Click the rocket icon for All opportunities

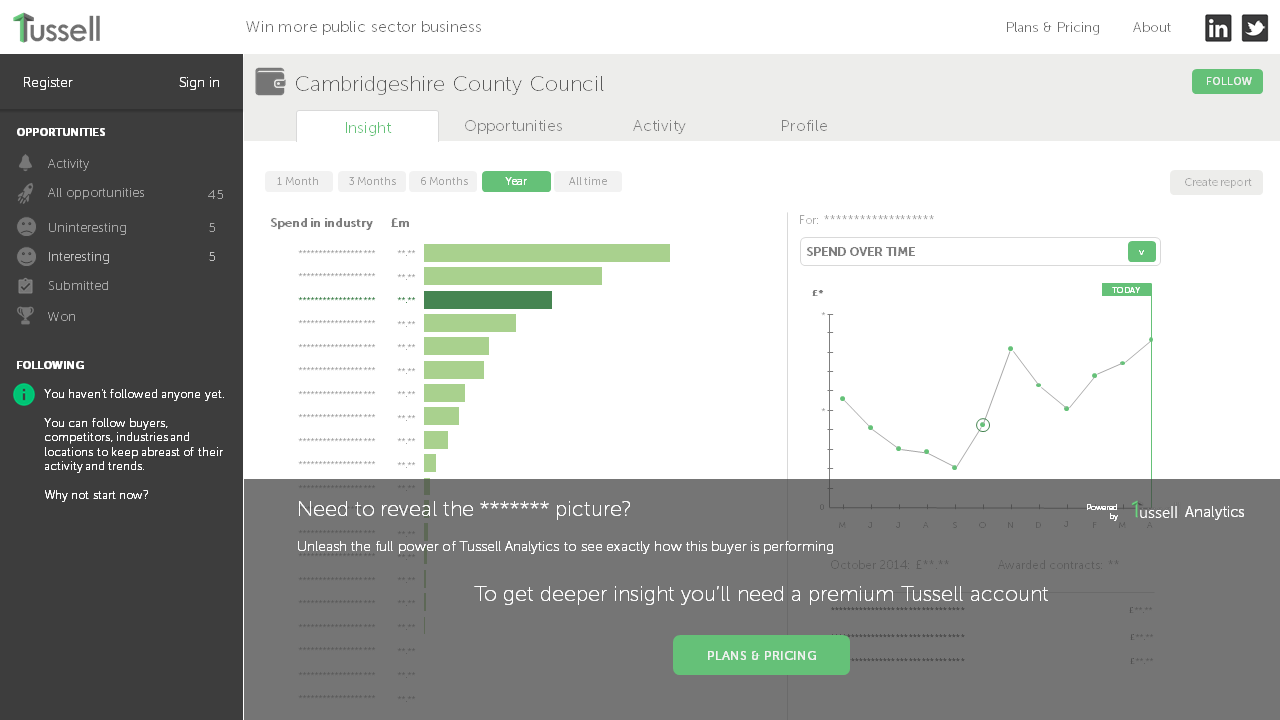coord(26,193)
